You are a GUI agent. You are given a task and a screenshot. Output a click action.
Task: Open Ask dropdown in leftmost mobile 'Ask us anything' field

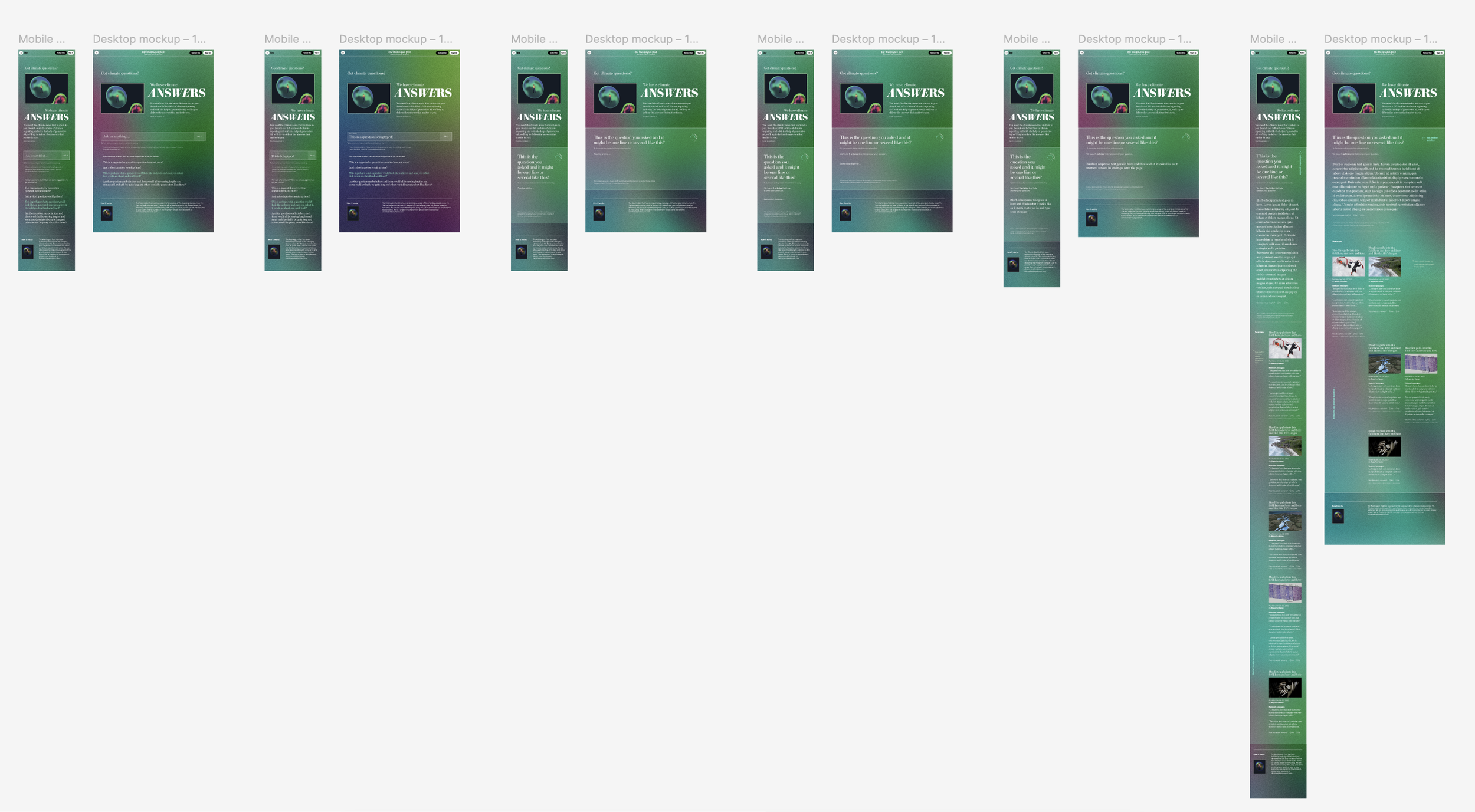coord(65,156)
